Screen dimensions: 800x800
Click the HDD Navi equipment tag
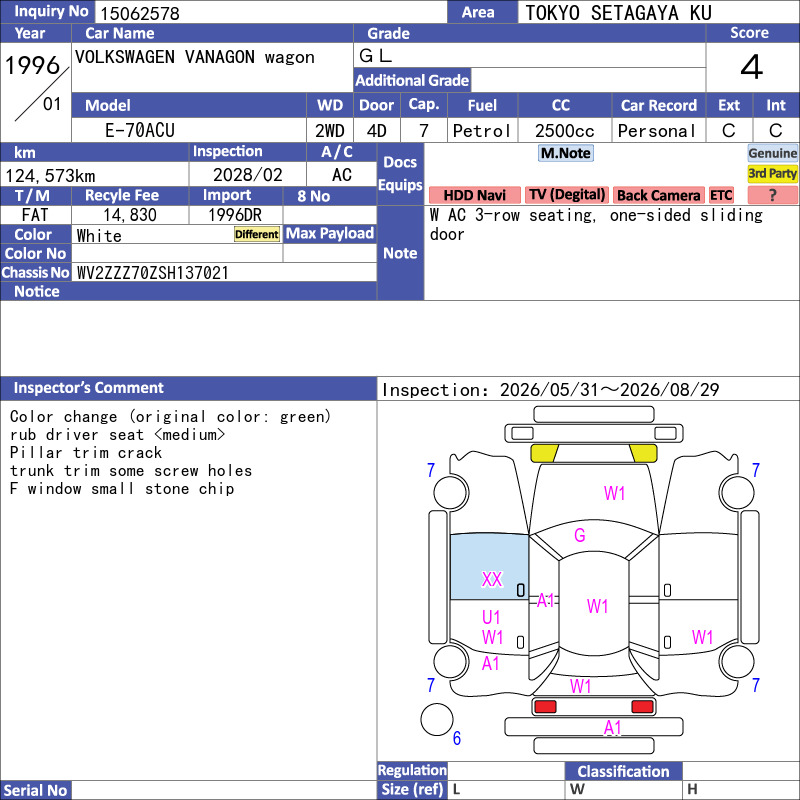(x=474, y=195)
